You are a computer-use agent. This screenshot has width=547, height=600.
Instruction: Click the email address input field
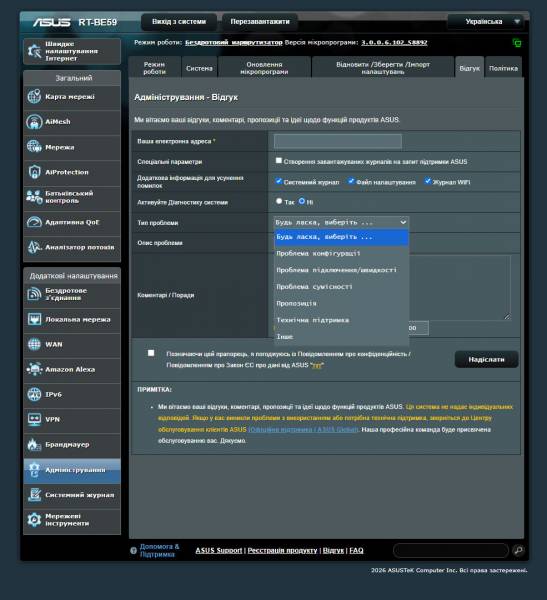pos(338,141)
